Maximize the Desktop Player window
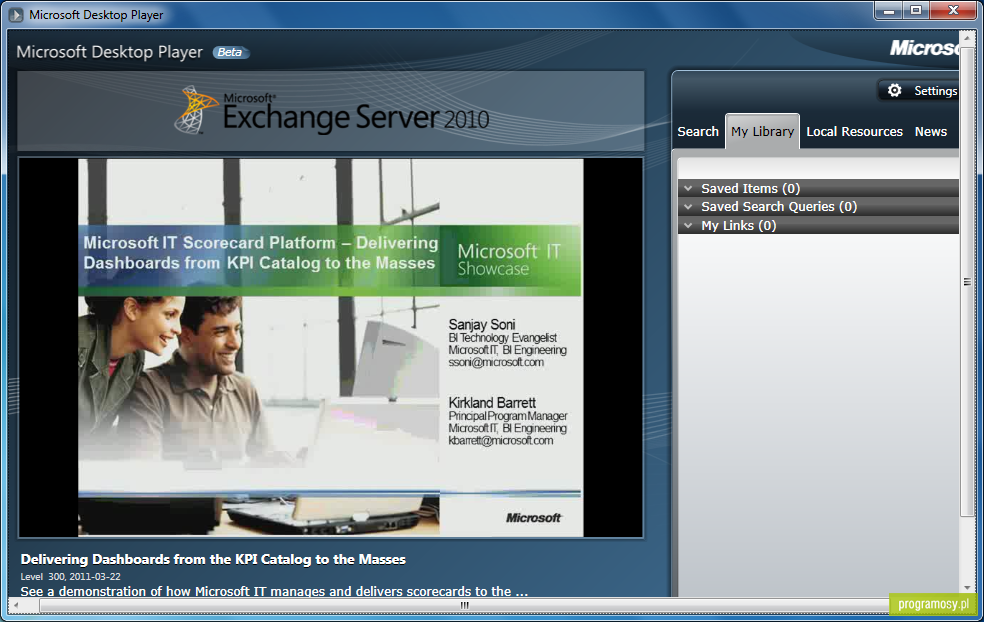Image resolution: width=984 pixels, height=622 pixels. [x=916, y=11]
